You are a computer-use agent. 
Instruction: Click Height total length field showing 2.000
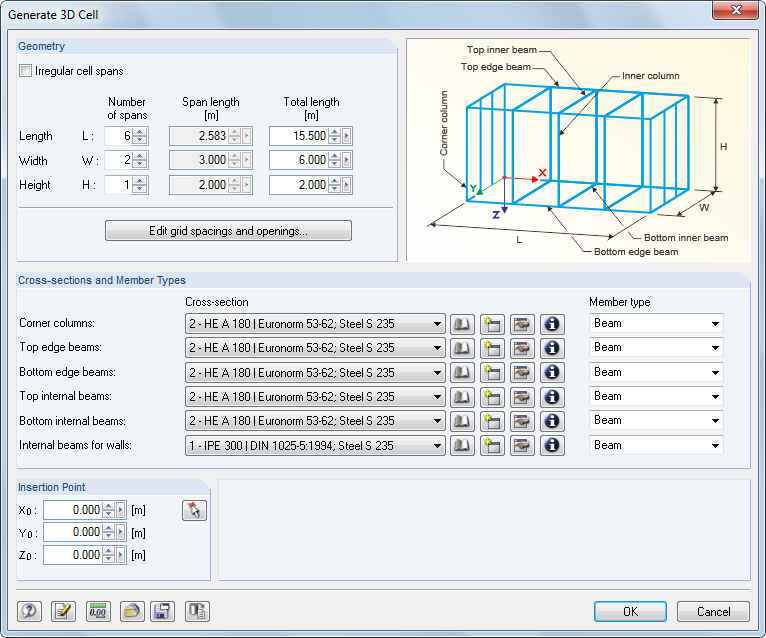point(298,185)
